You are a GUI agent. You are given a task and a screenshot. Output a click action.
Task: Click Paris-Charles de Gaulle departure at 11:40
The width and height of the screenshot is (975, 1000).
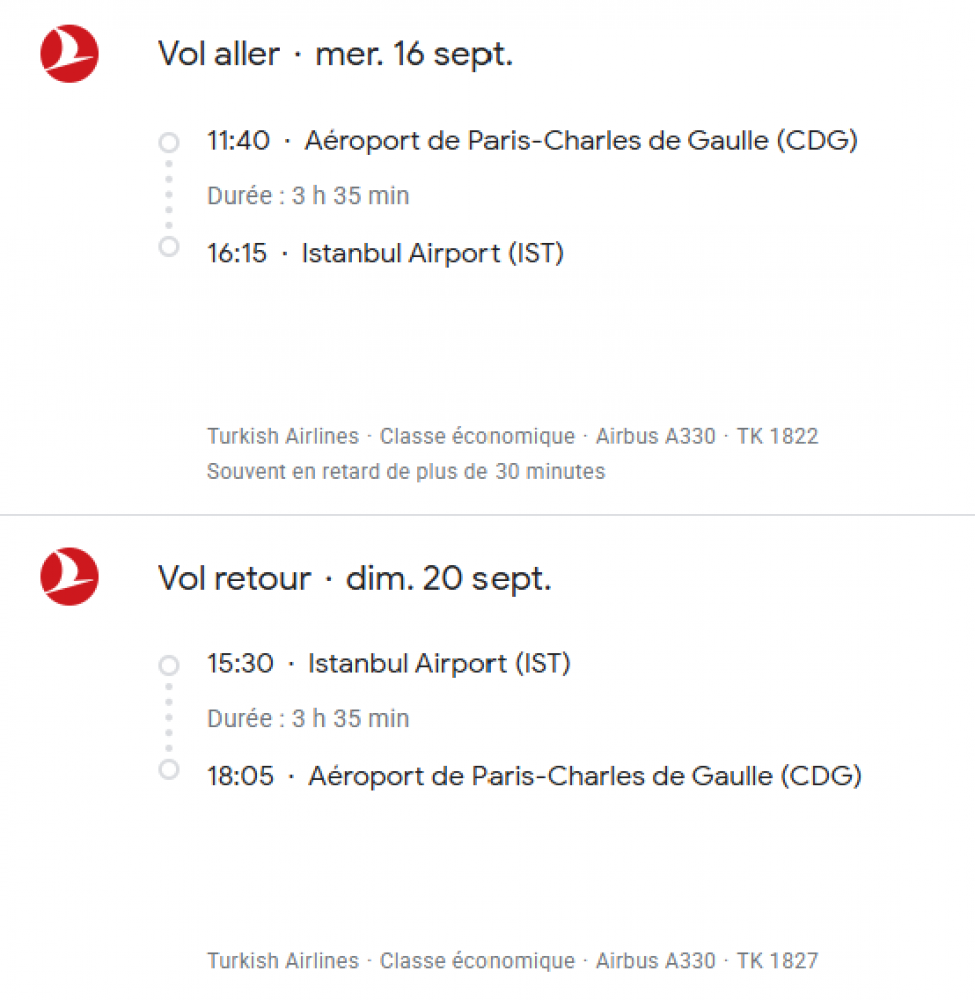pos(581,141)
